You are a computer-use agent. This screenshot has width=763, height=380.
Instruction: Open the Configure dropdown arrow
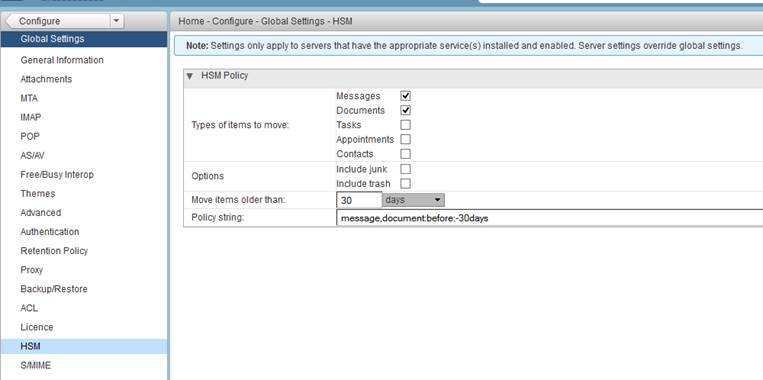coord(116,21)
